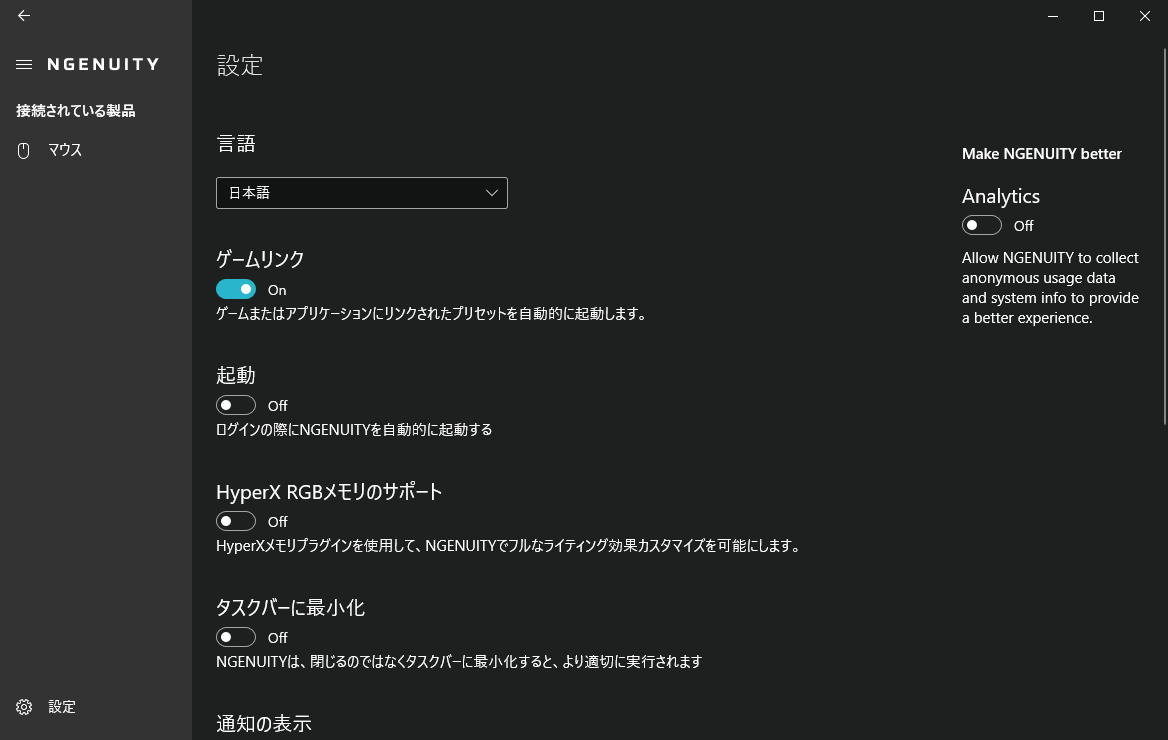Click the Analytics usage data description

point(1050,288)
